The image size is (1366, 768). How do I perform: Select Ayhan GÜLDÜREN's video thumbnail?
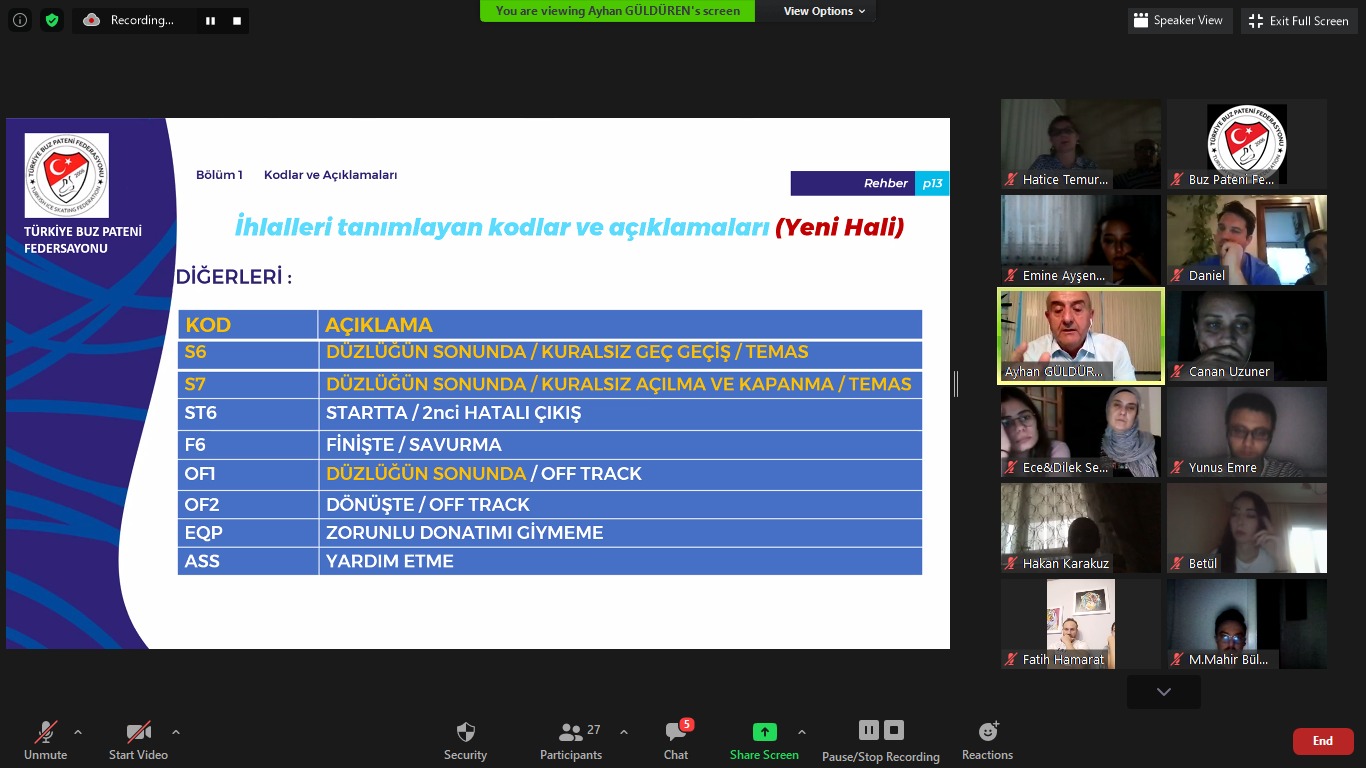point(1081,336)
